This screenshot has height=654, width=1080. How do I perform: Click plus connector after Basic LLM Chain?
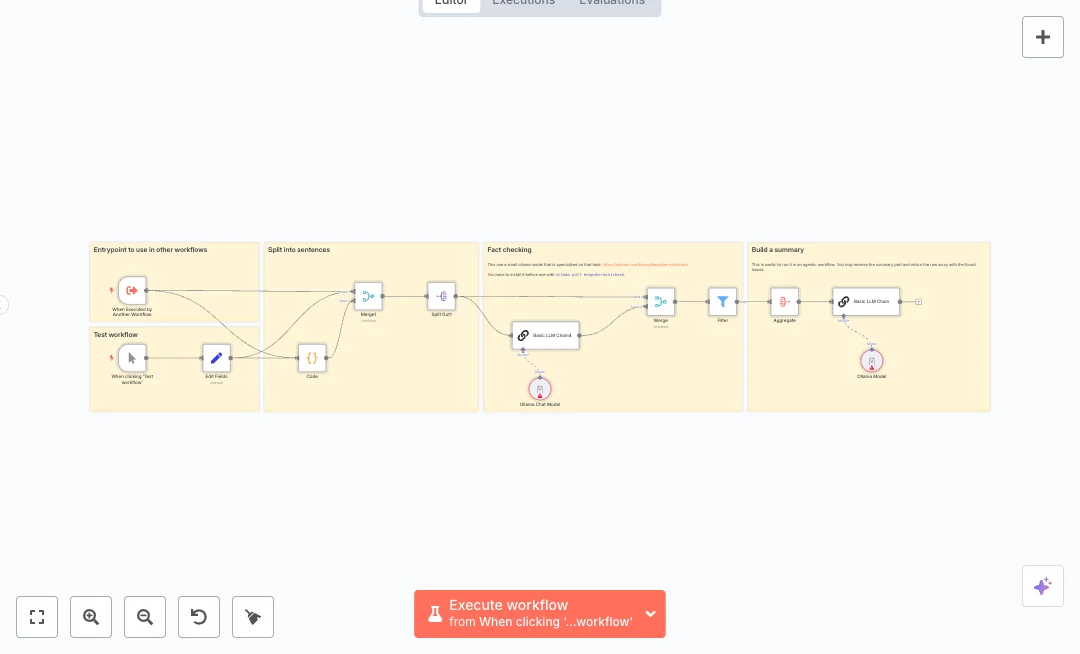(x=918, y=301)
